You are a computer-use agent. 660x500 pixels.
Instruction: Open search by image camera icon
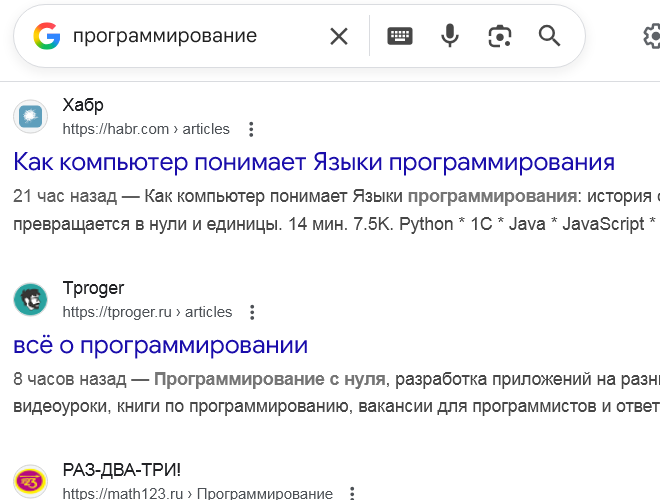(500, 36)
